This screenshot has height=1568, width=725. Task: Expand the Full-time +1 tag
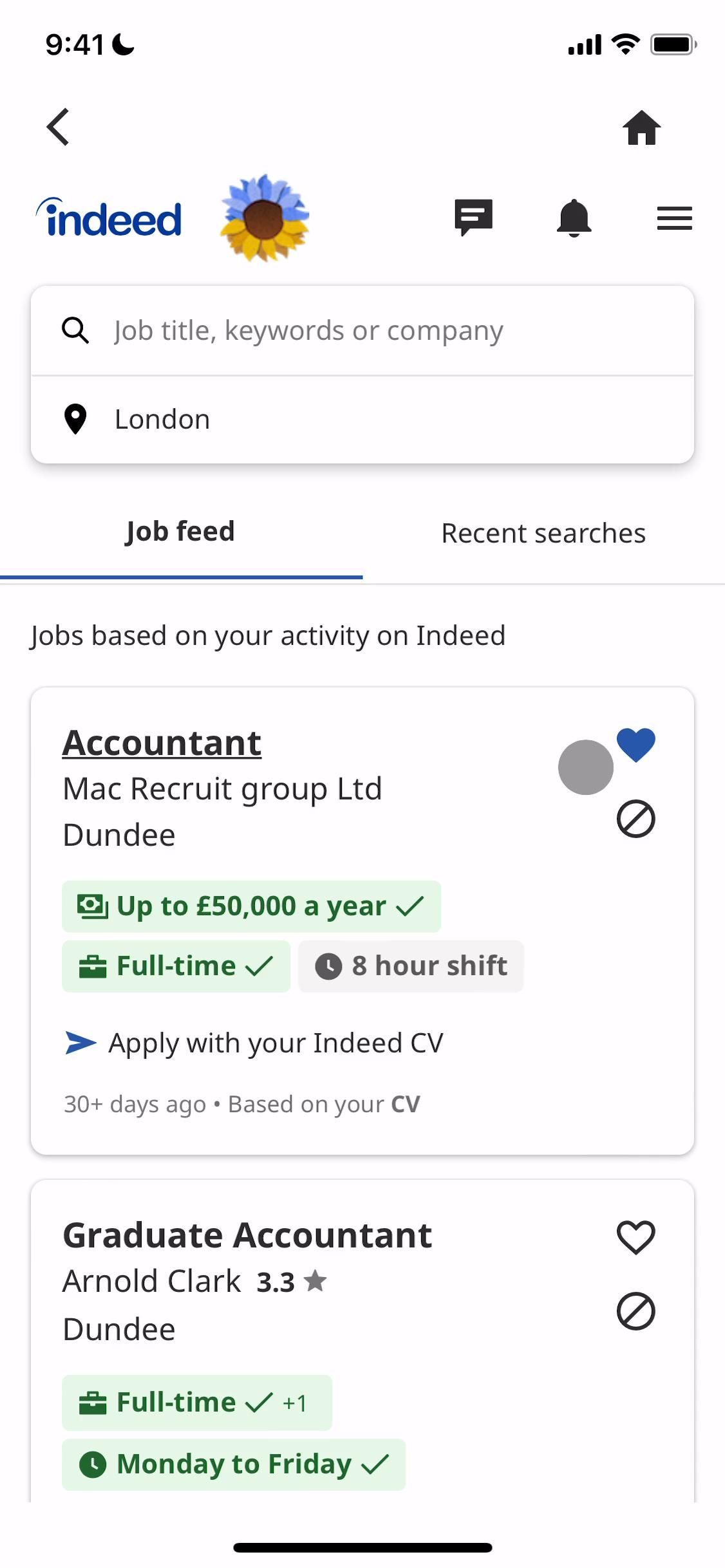click(x=196, y=1403)
